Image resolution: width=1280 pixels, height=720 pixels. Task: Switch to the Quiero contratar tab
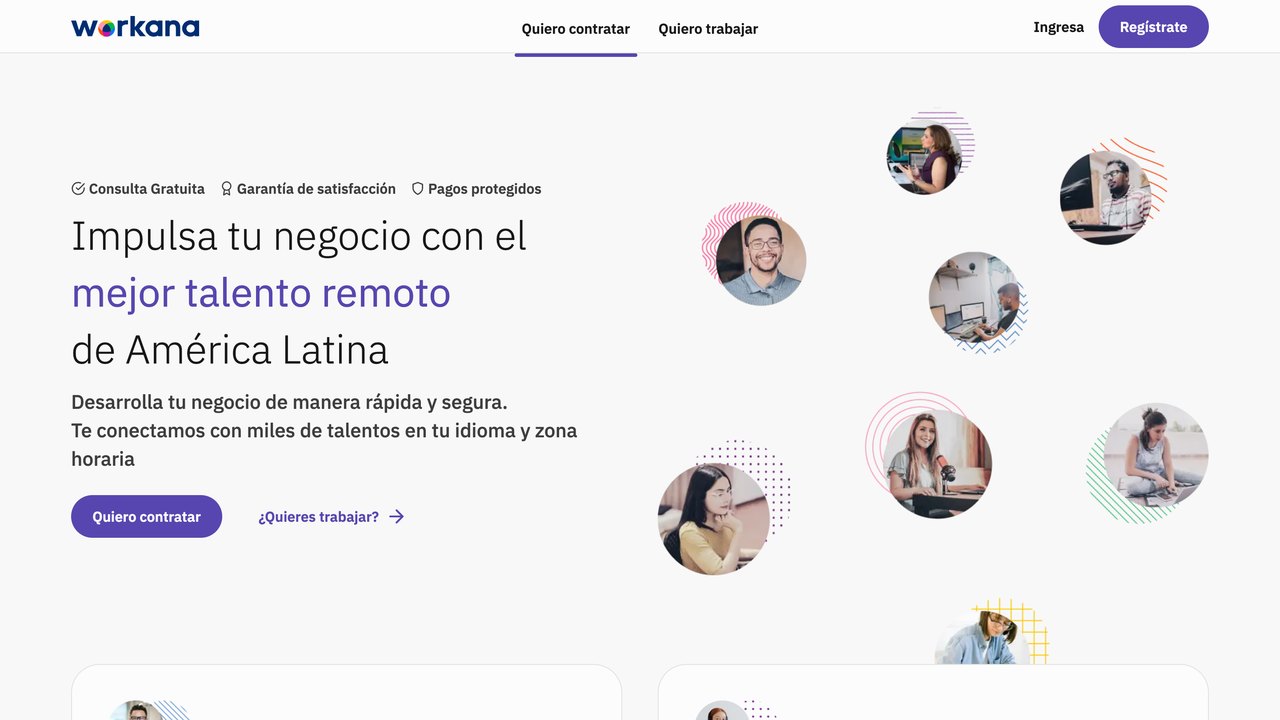(576, 29)
